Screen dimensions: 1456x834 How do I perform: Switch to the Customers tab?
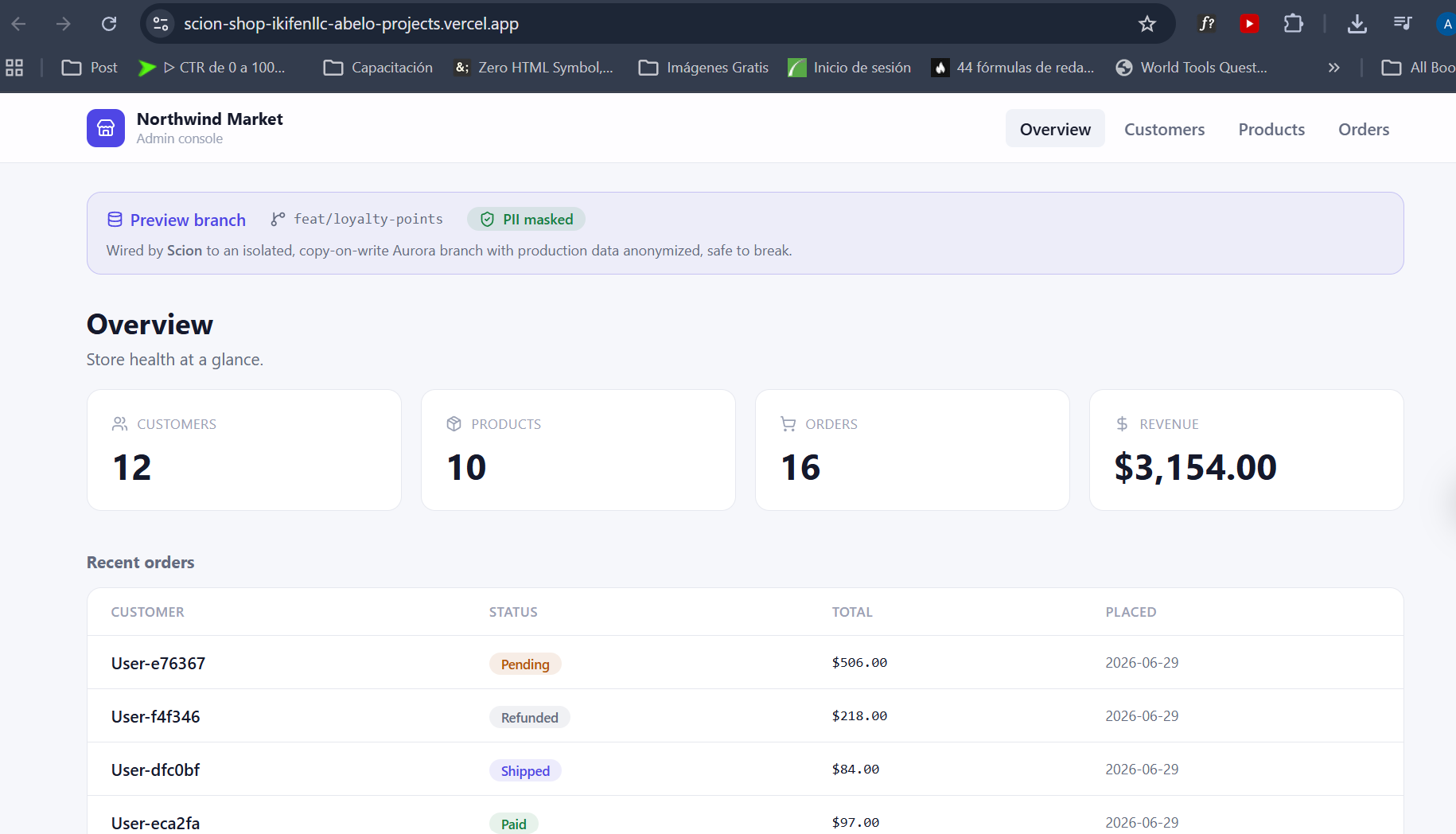pos(1164,129)
